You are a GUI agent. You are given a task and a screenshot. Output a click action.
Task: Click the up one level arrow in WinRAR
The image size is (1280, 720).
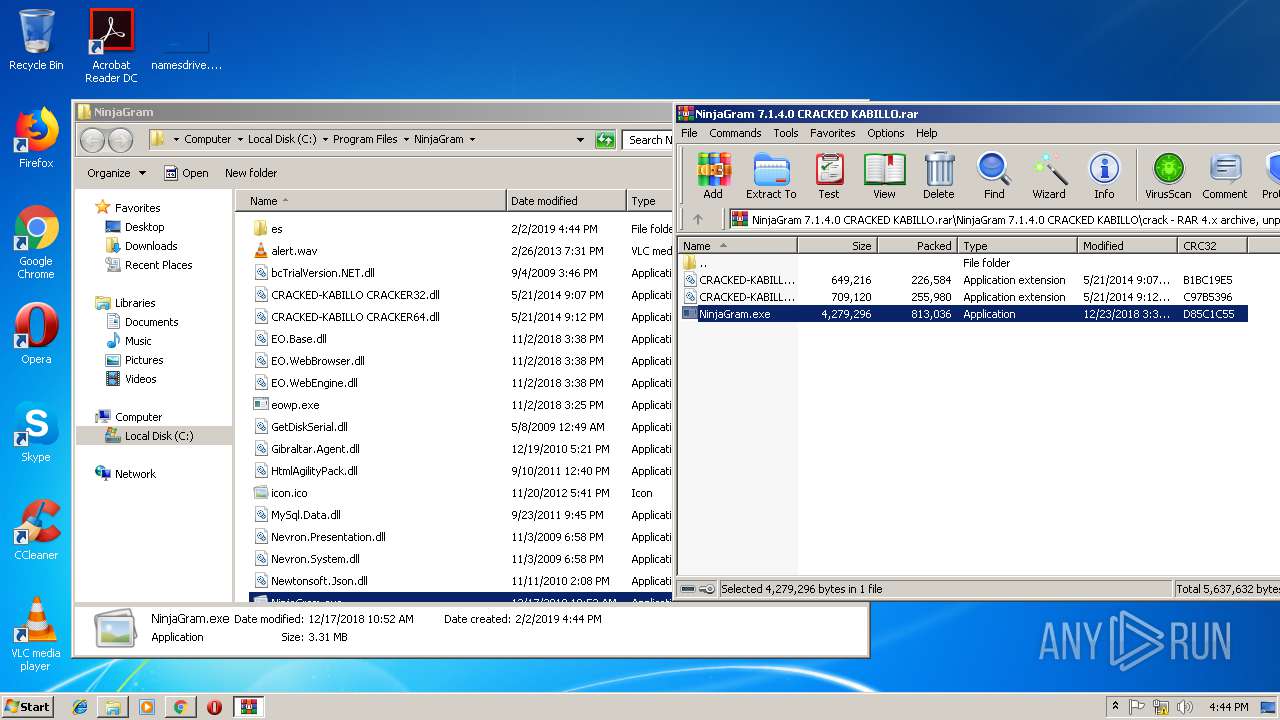point(698,219)
